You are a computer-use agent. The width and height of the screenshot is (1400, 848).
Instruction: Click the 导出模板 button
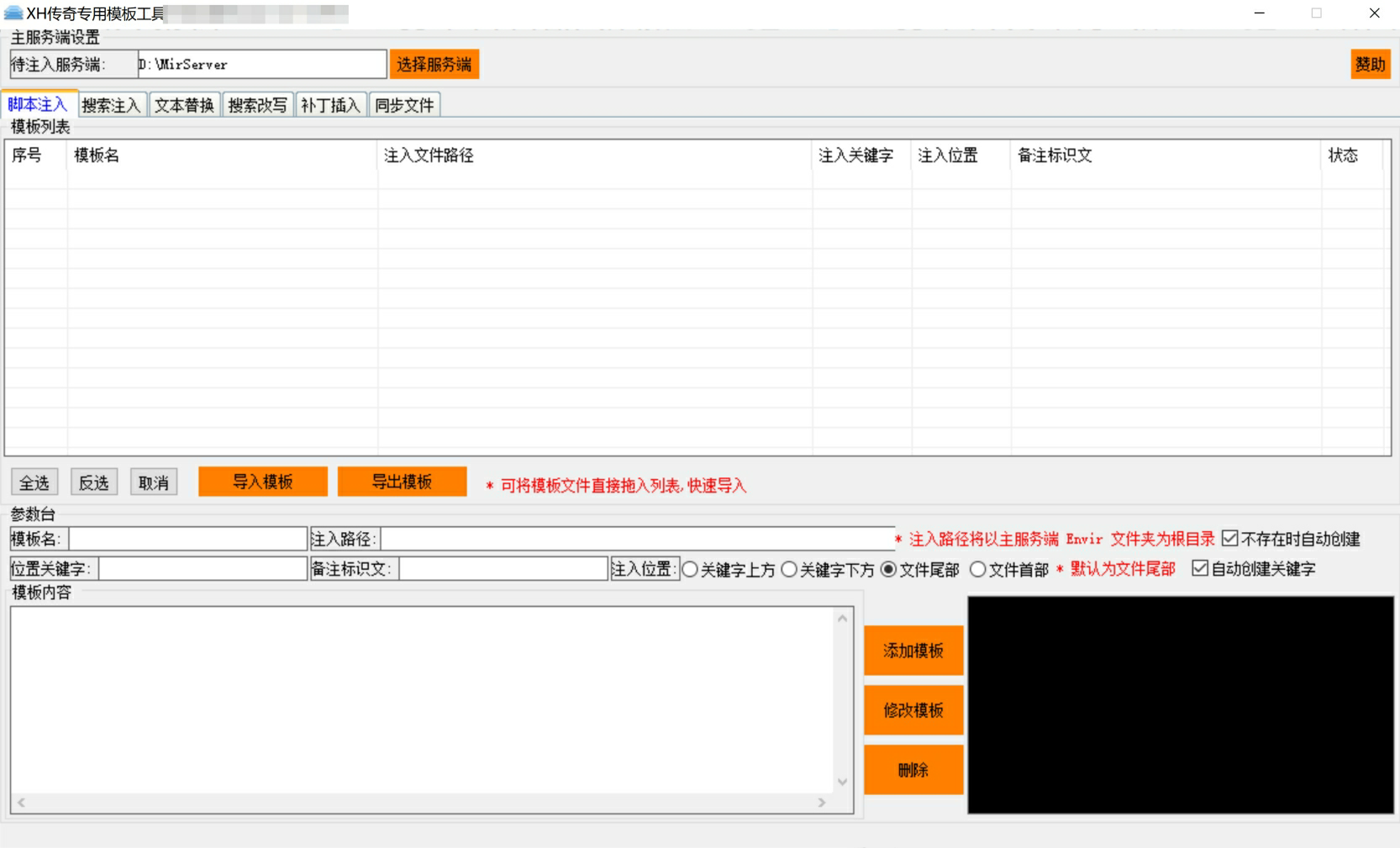coord(402,482)
